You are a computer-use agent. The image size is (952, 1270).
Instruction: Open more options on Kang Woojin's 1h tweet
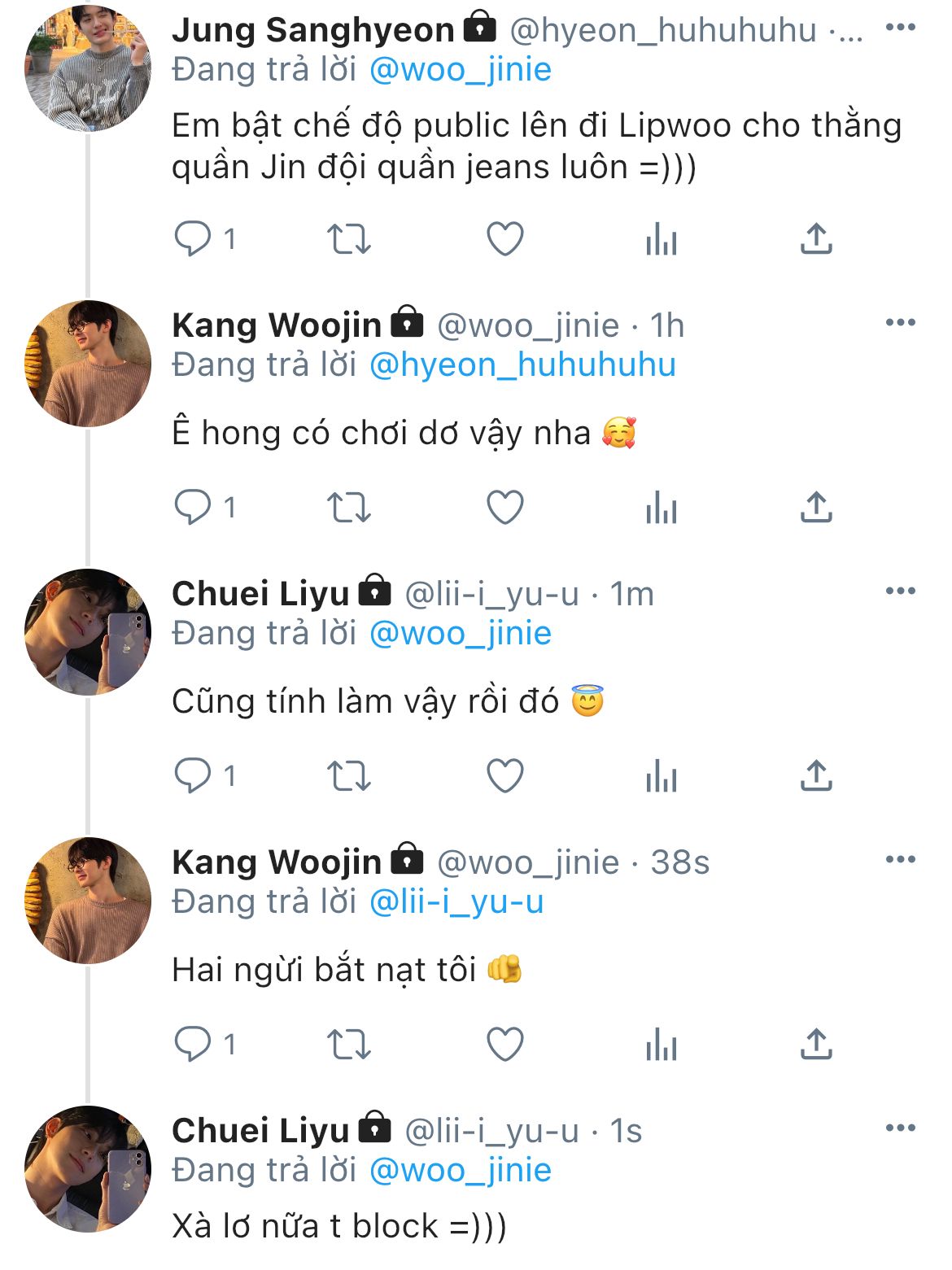pyautogui.click(x=900, y=323)
